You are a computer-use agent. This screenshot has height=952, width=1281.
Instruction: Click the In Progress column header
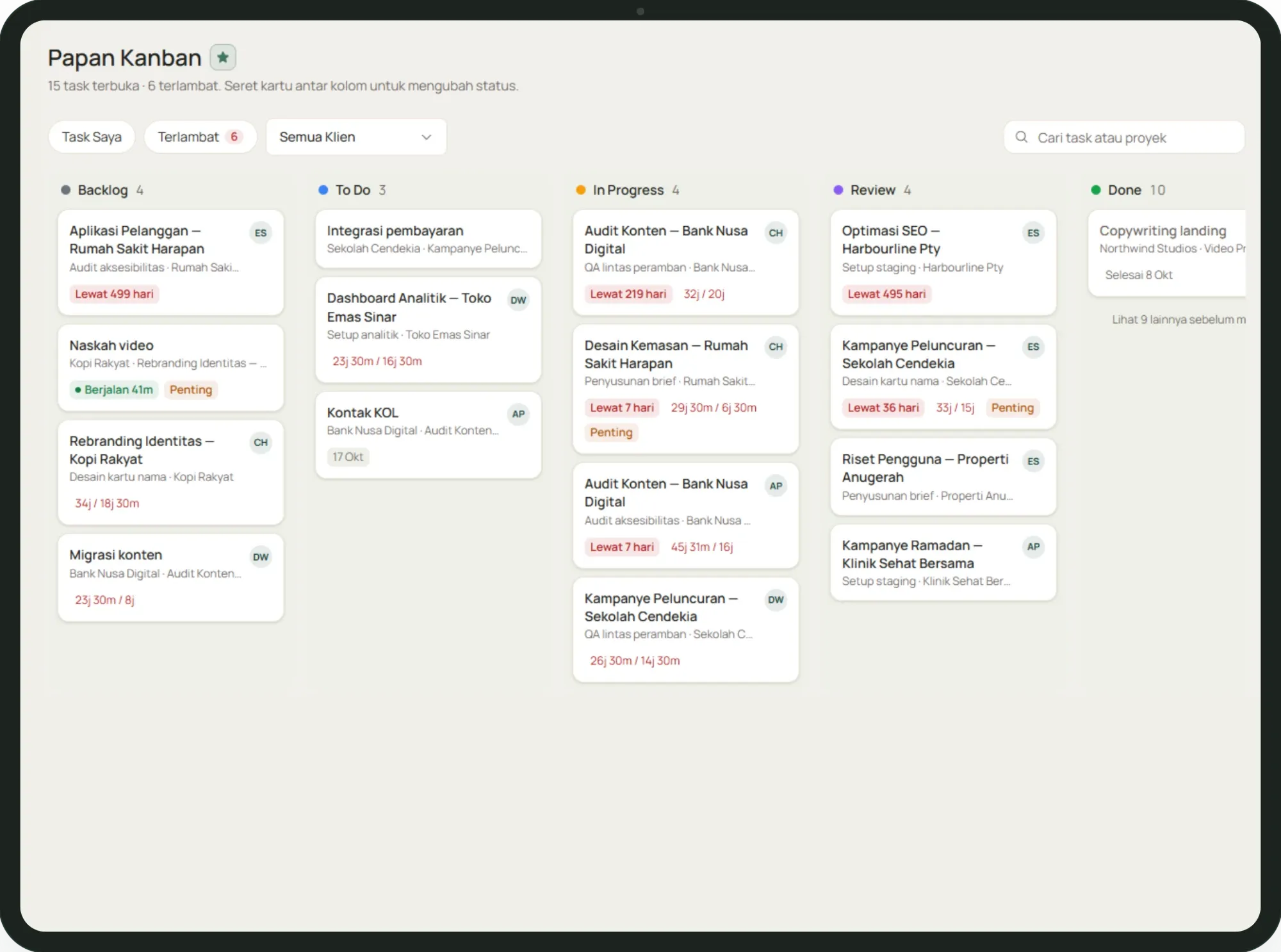click(x=628, y=190)
